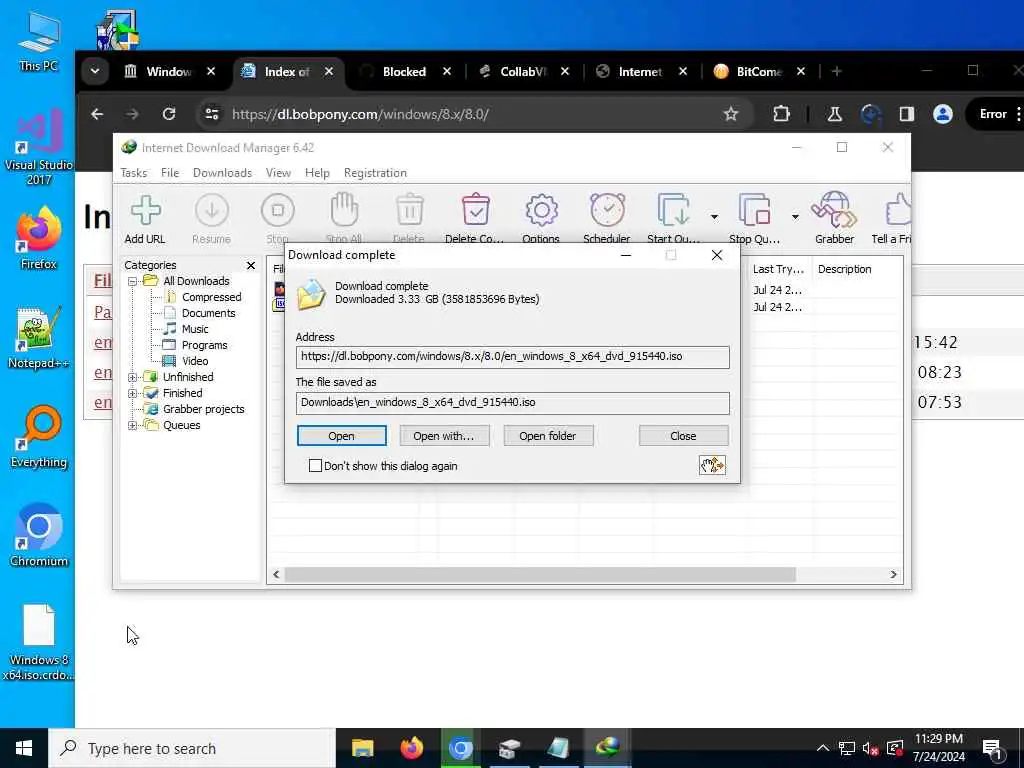
Task: Open the View menu
Action: [278, 172]
